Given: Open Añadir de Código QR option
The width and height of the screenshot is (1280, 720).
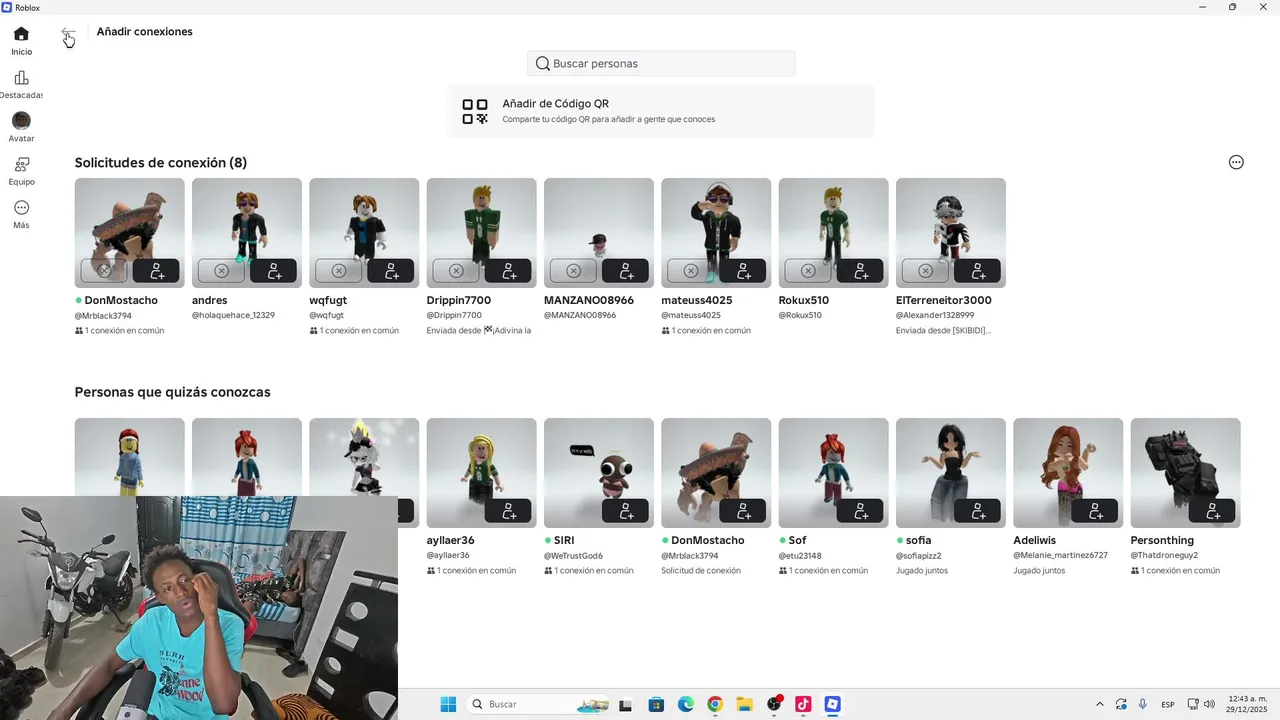Looking at the screenshot, I should click(661, 111).
